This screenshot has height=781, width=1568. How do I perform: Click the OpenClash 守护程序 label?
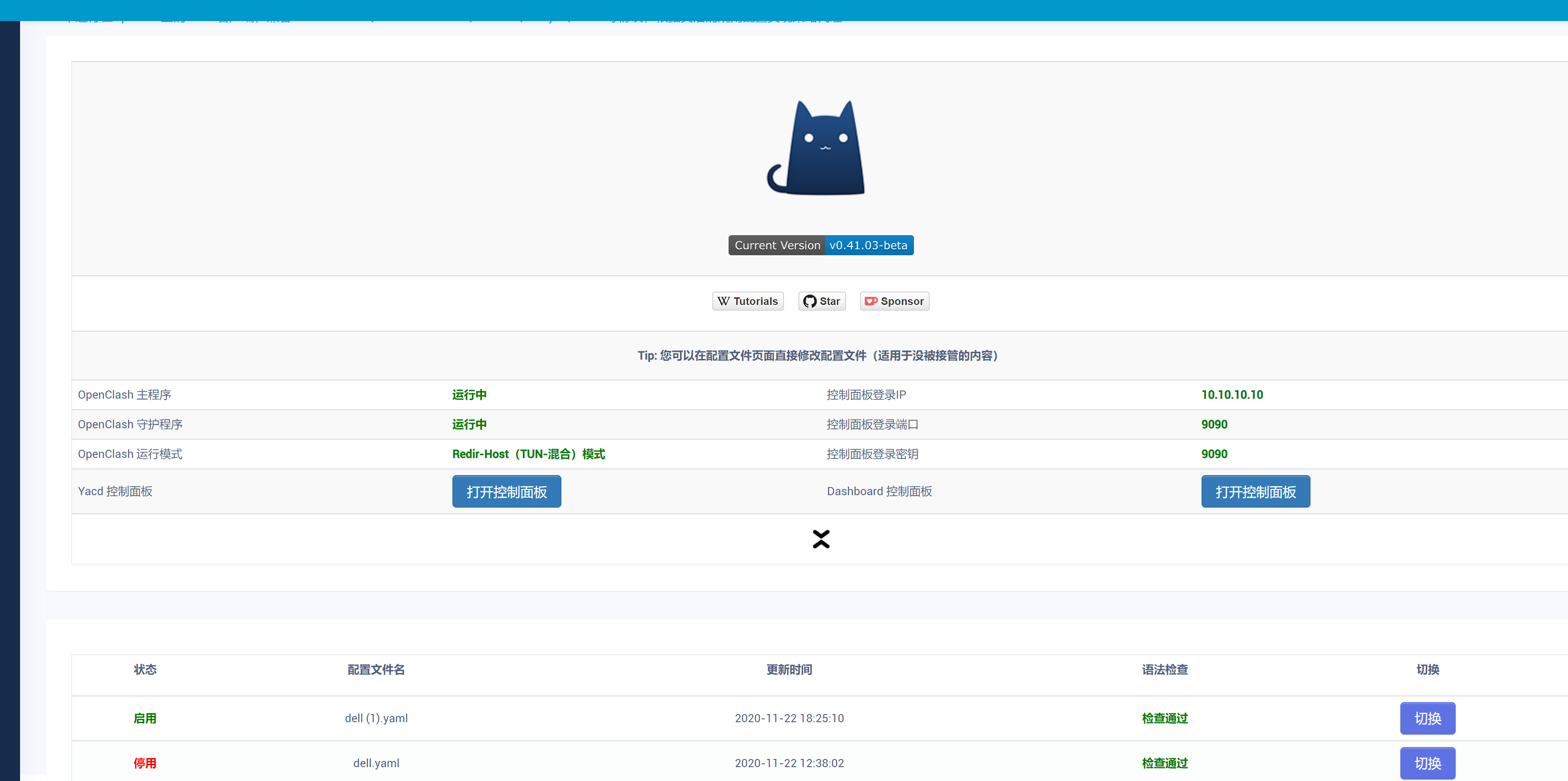tap(130, 424)
